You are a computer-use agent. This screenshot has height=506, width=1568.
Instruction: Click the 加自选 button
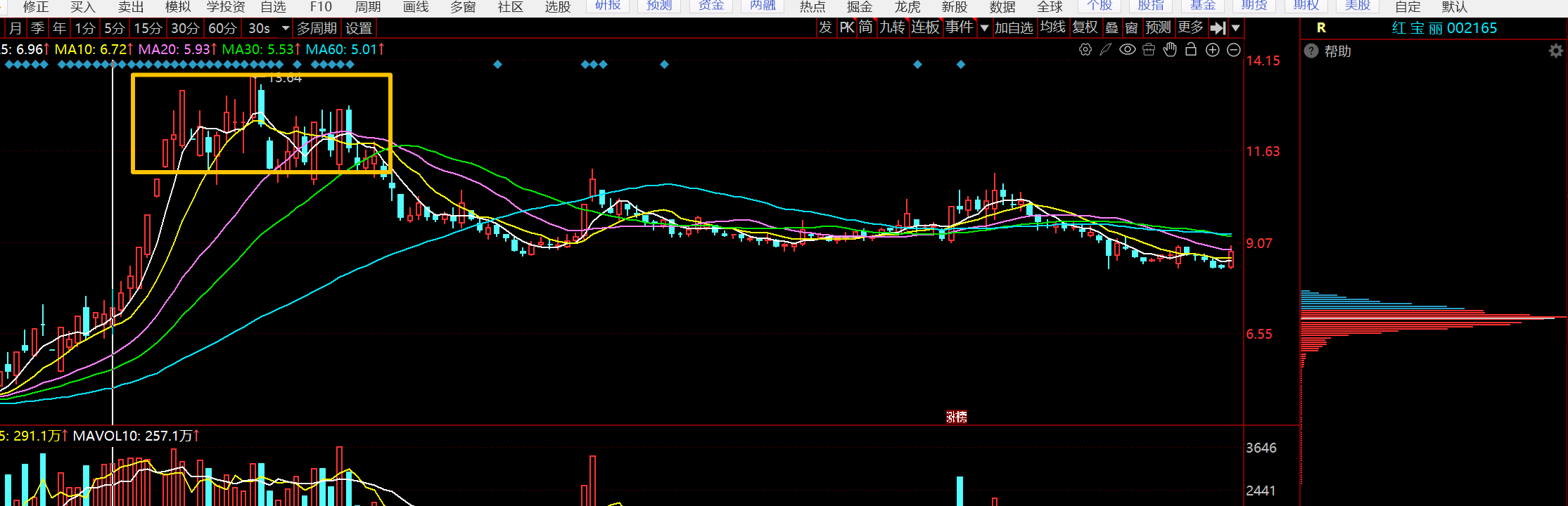point(1014,28)
